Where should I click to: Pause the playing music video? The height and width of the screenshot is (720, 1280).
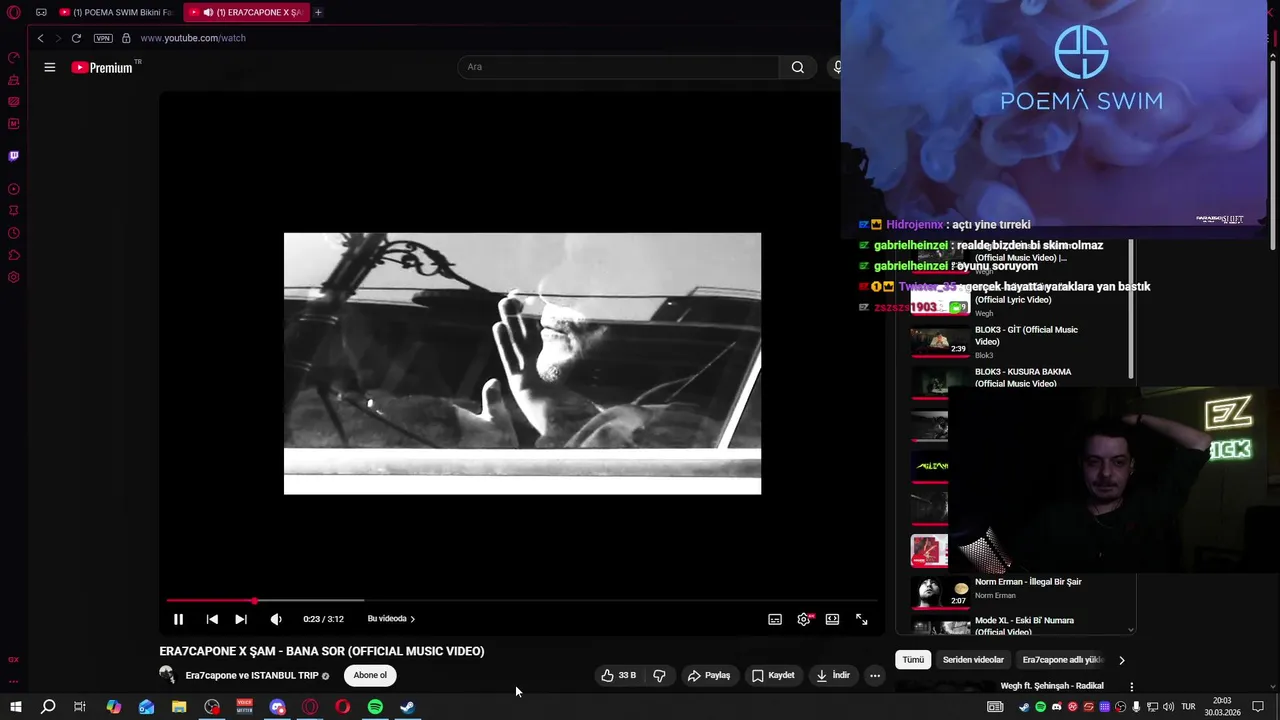click(x=178, y=619)
